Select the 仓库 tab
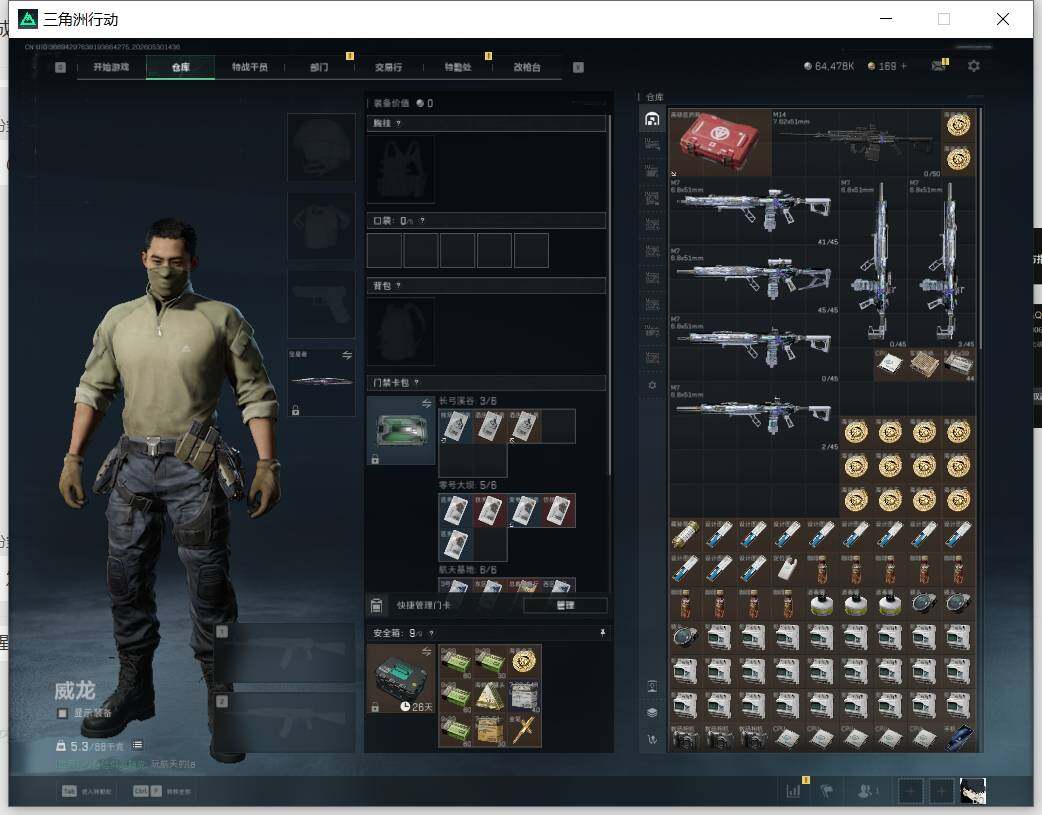Image resolution: width=1042 pixels, height=815 pixels. pyautogui.click(x=181, y=67)
